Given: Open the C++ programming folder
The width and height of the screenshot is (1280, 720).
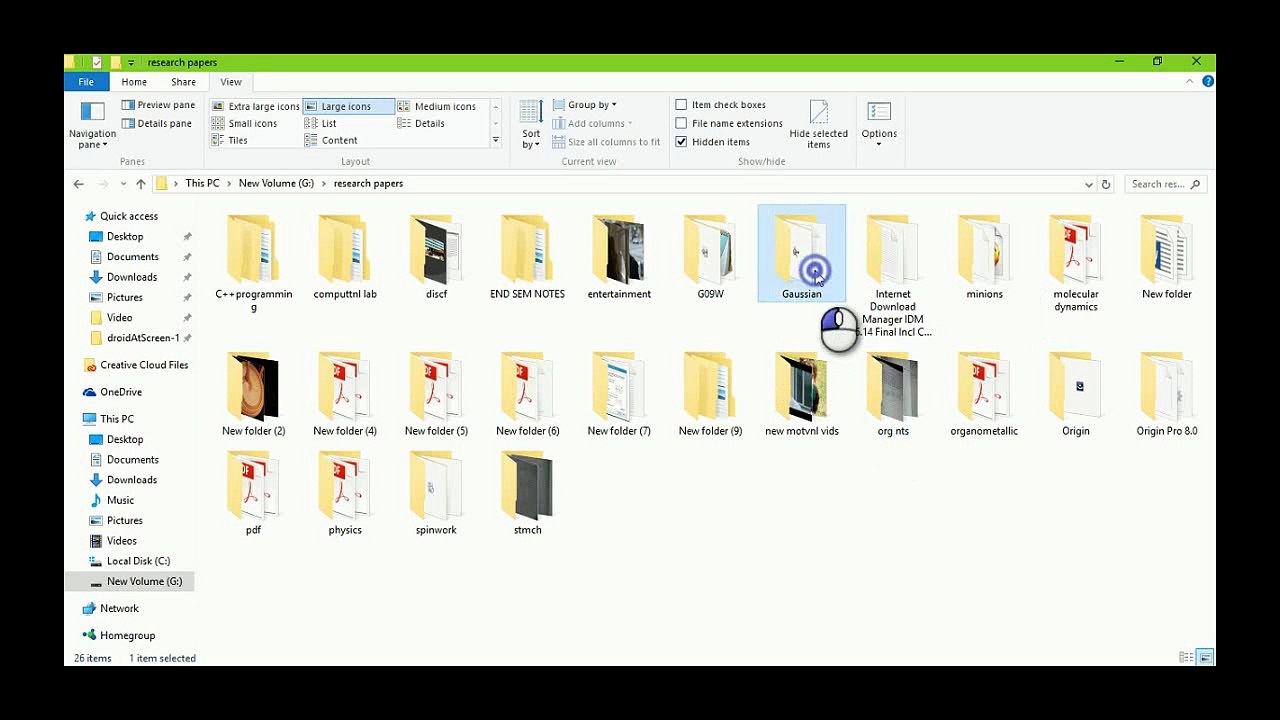Looking at the screenshot, I should click(253, 262).
